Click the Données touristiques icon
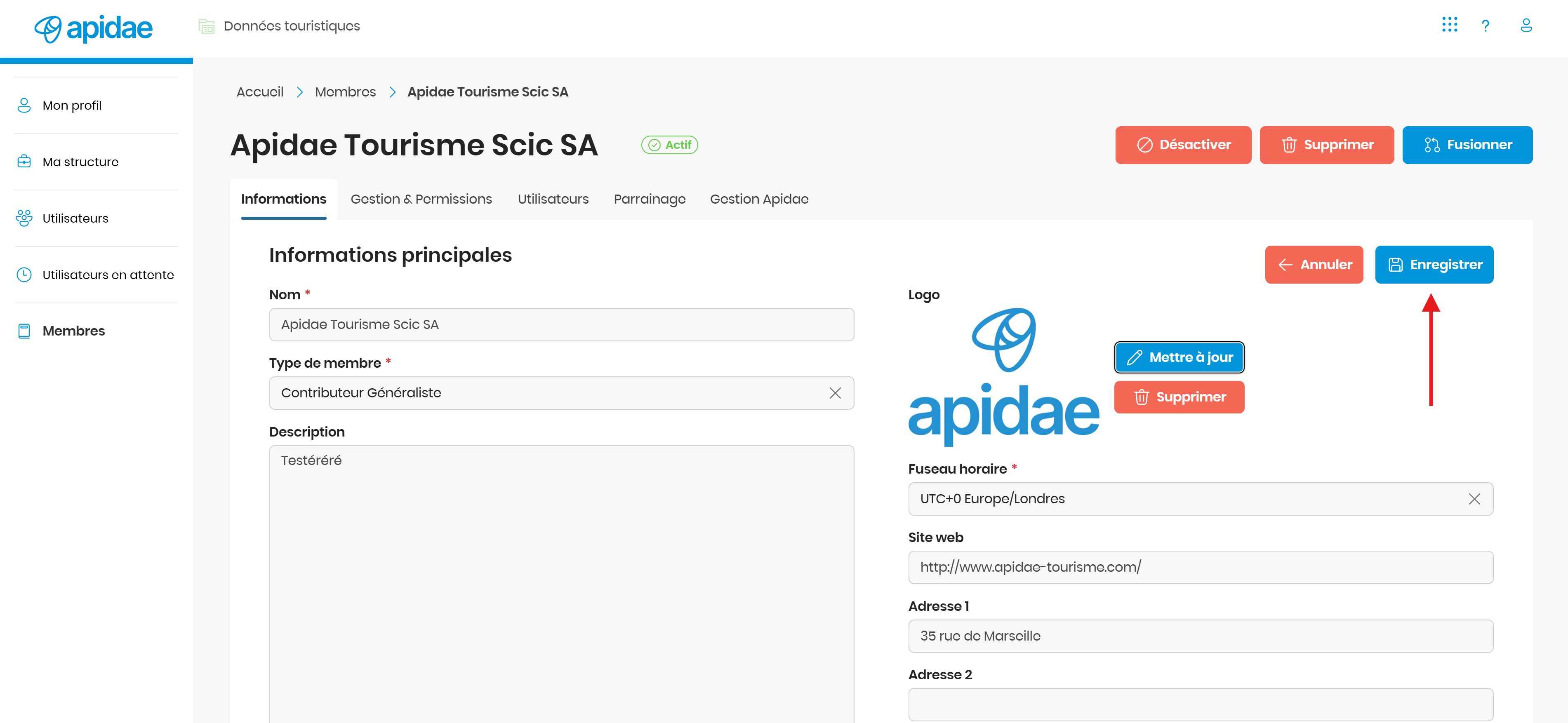Viewport: 1568px width, 723px height. pyautogui.click(x=206, y=26)
